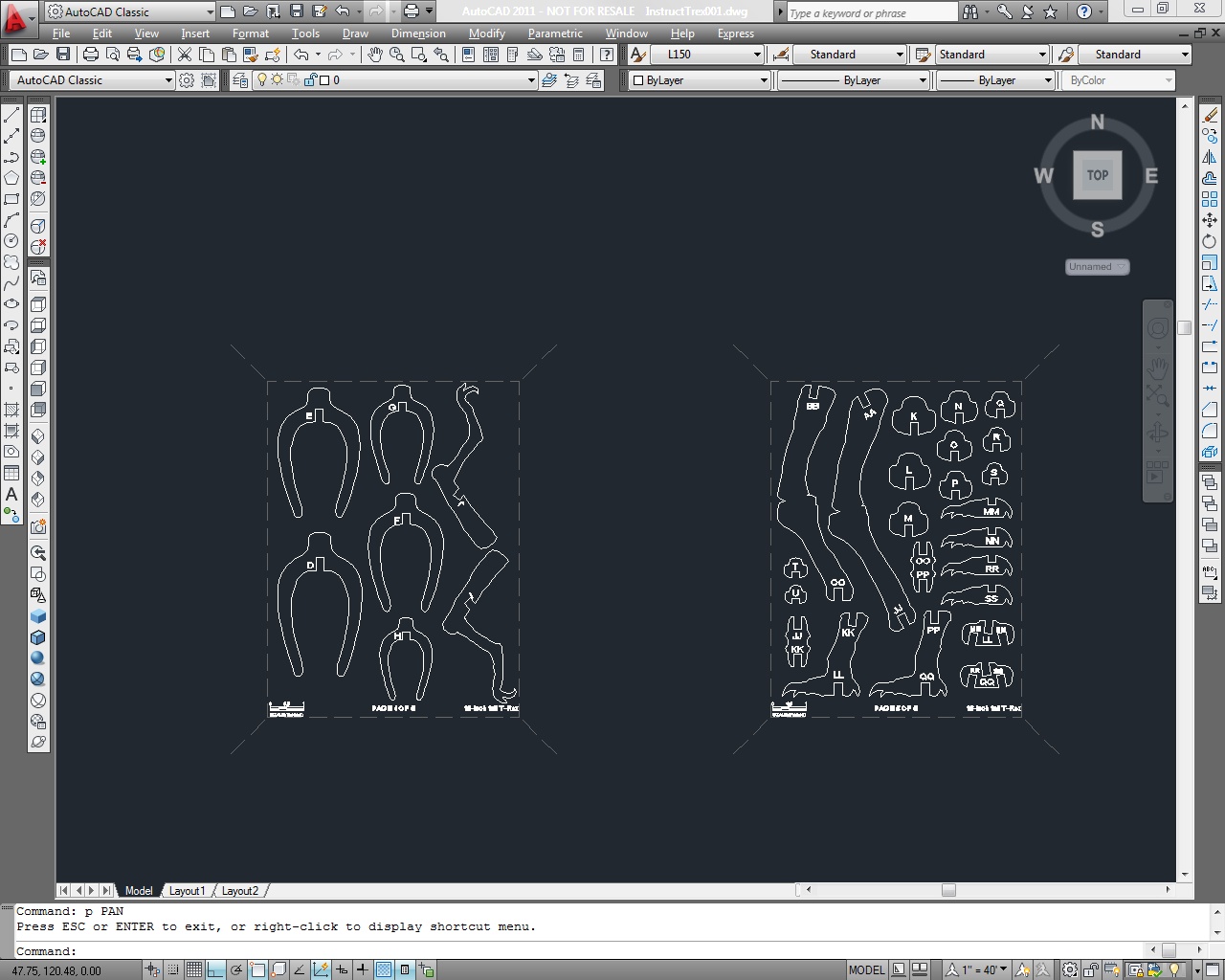The image size is (1225, 980).
Task: Click the Search binoculars icon
Action: tap(970, 11)
